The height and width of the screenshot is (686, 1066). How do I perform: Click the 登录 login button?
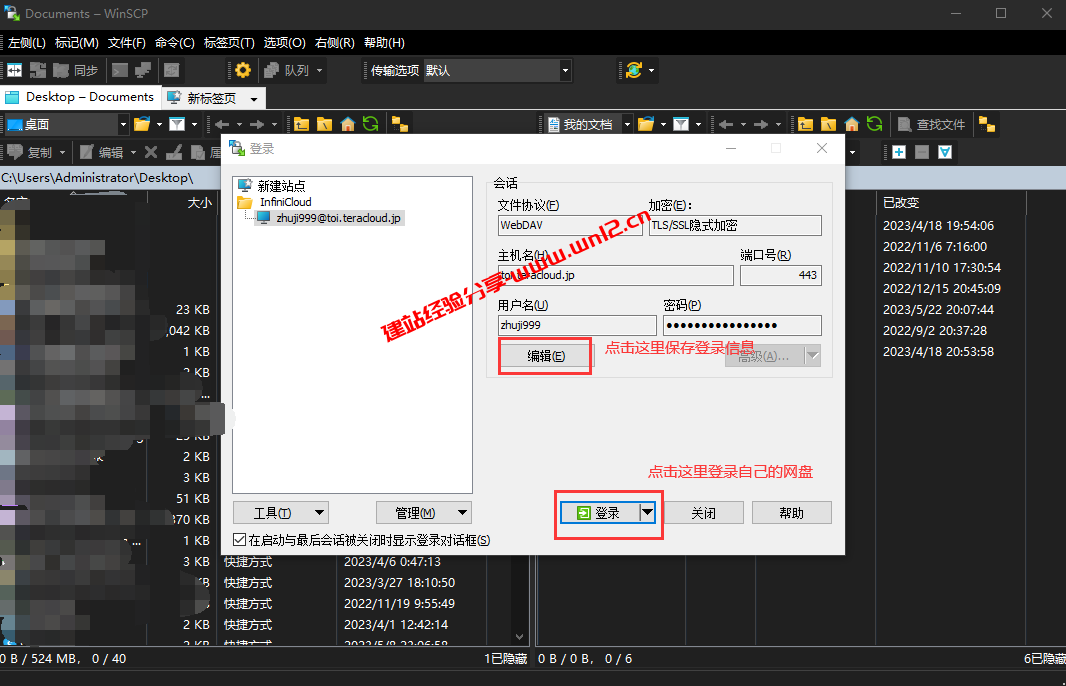point(601,511)
